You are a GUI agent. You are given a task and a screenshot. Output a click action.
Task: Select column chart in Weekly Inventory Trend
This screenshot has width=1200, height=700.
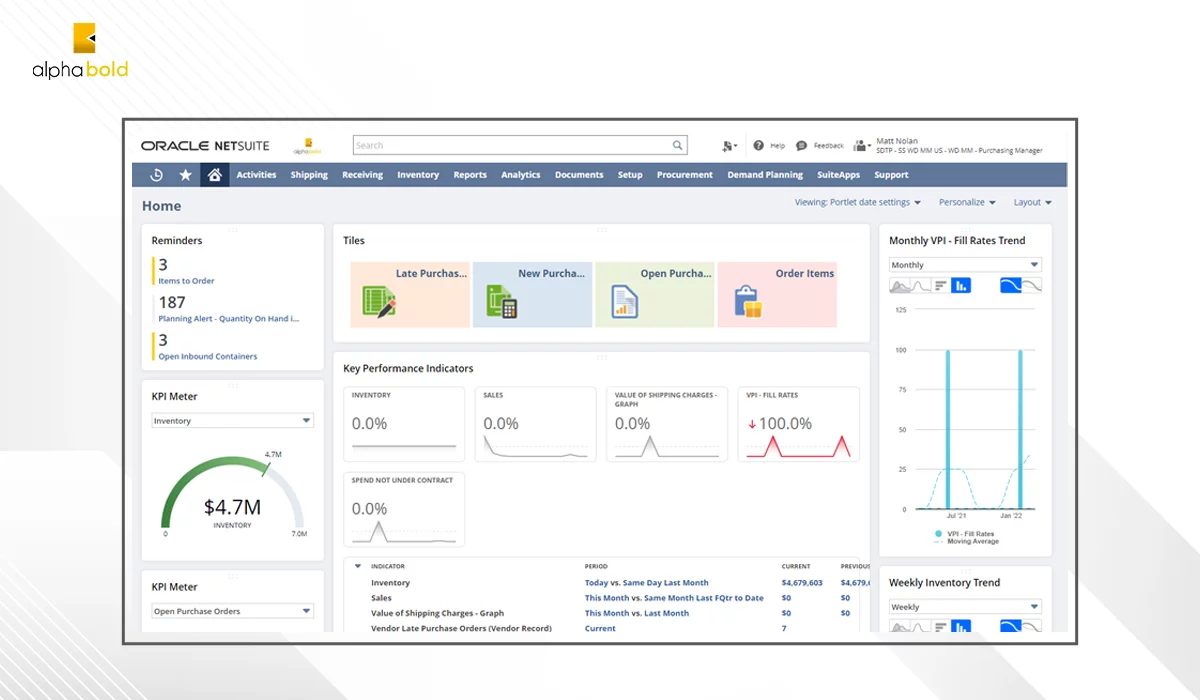click(960, 627)
